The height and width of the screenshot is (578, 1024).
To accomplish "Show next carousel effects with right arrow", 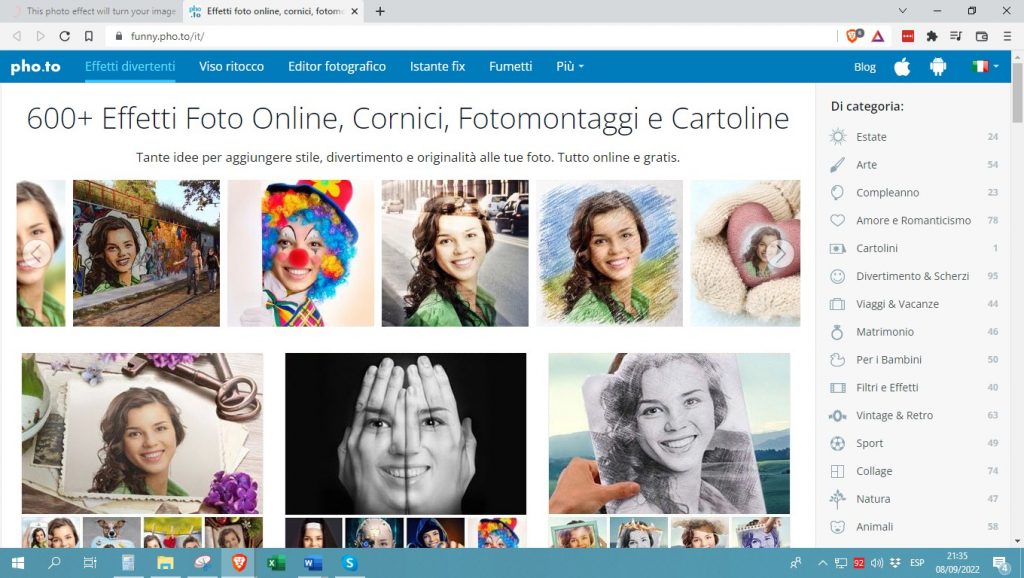I will pos(780,254).
